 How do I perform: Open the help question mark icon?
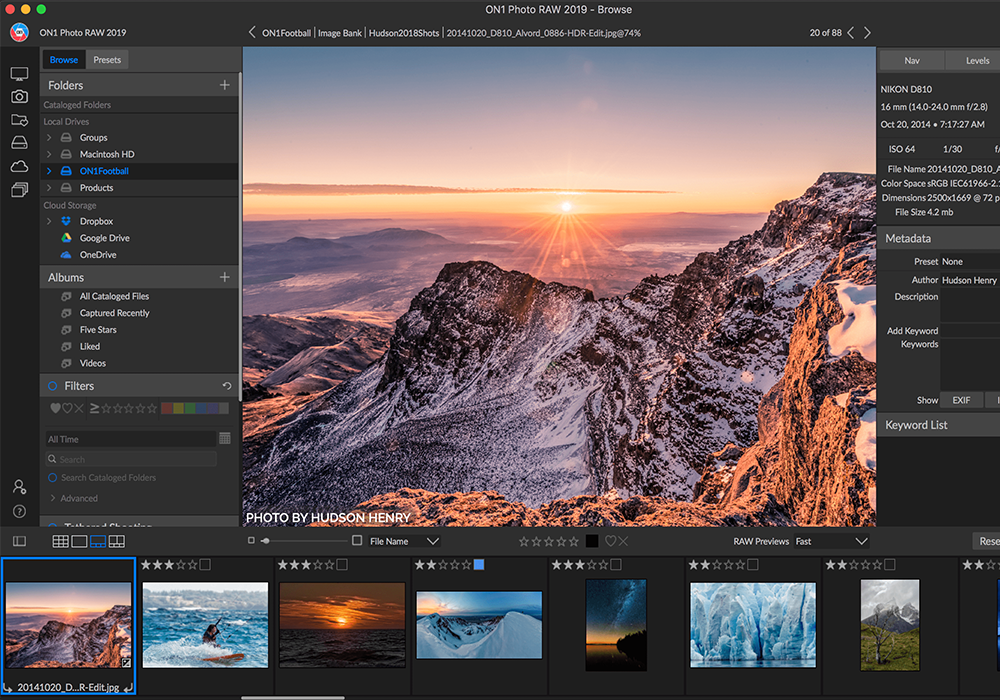19,511
